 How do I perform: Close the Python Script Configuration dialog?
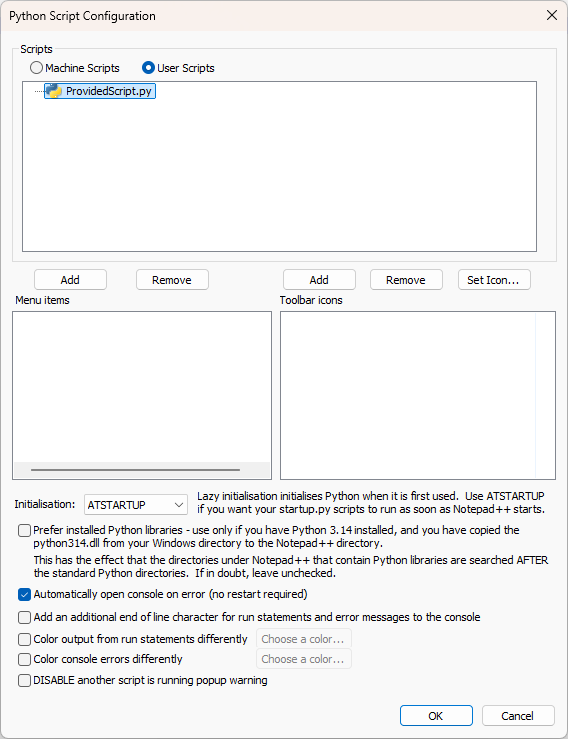point(552,16)
